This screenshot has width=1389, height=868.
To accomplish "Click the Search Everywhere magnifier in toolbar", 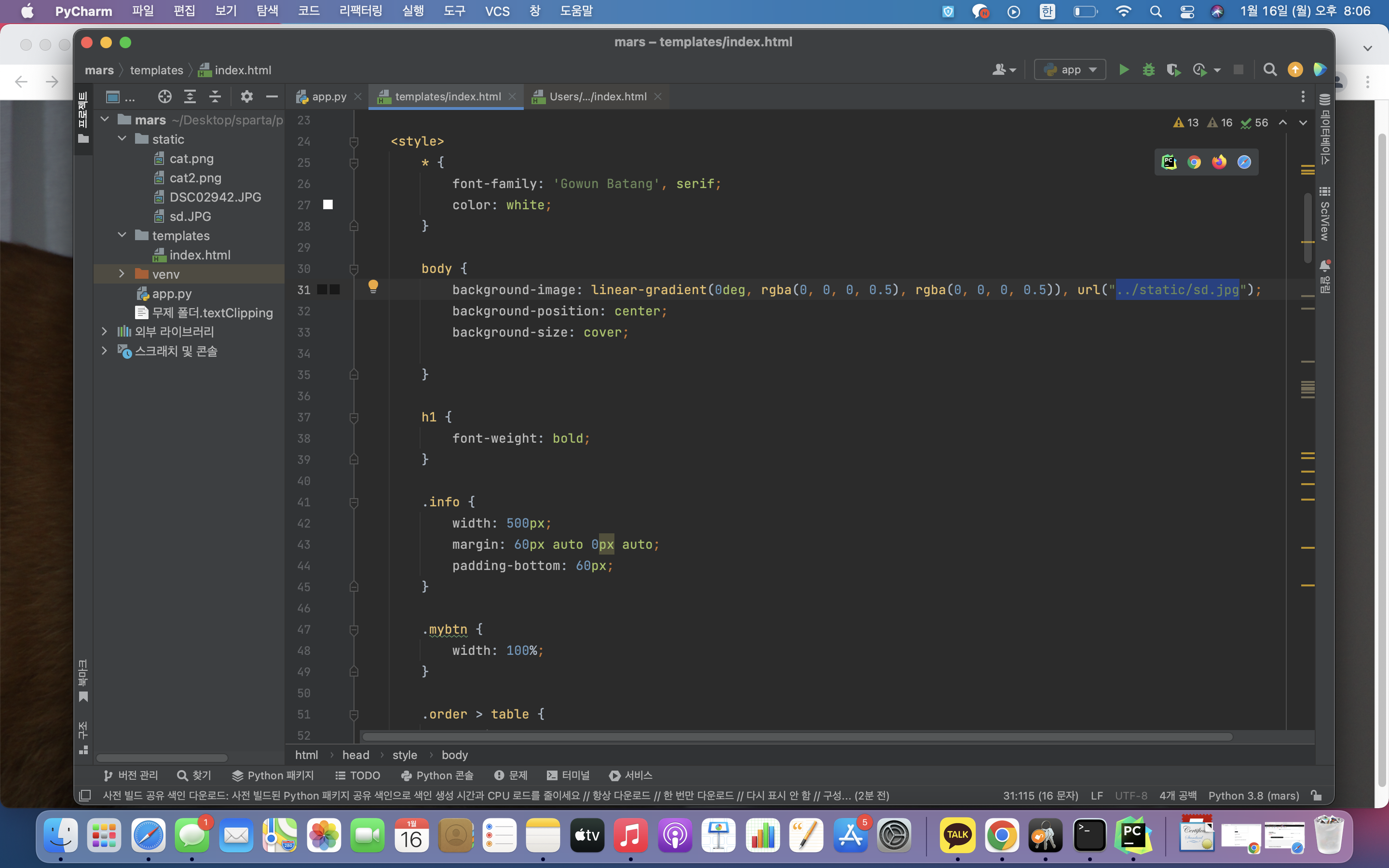I will coord(1270,69).
